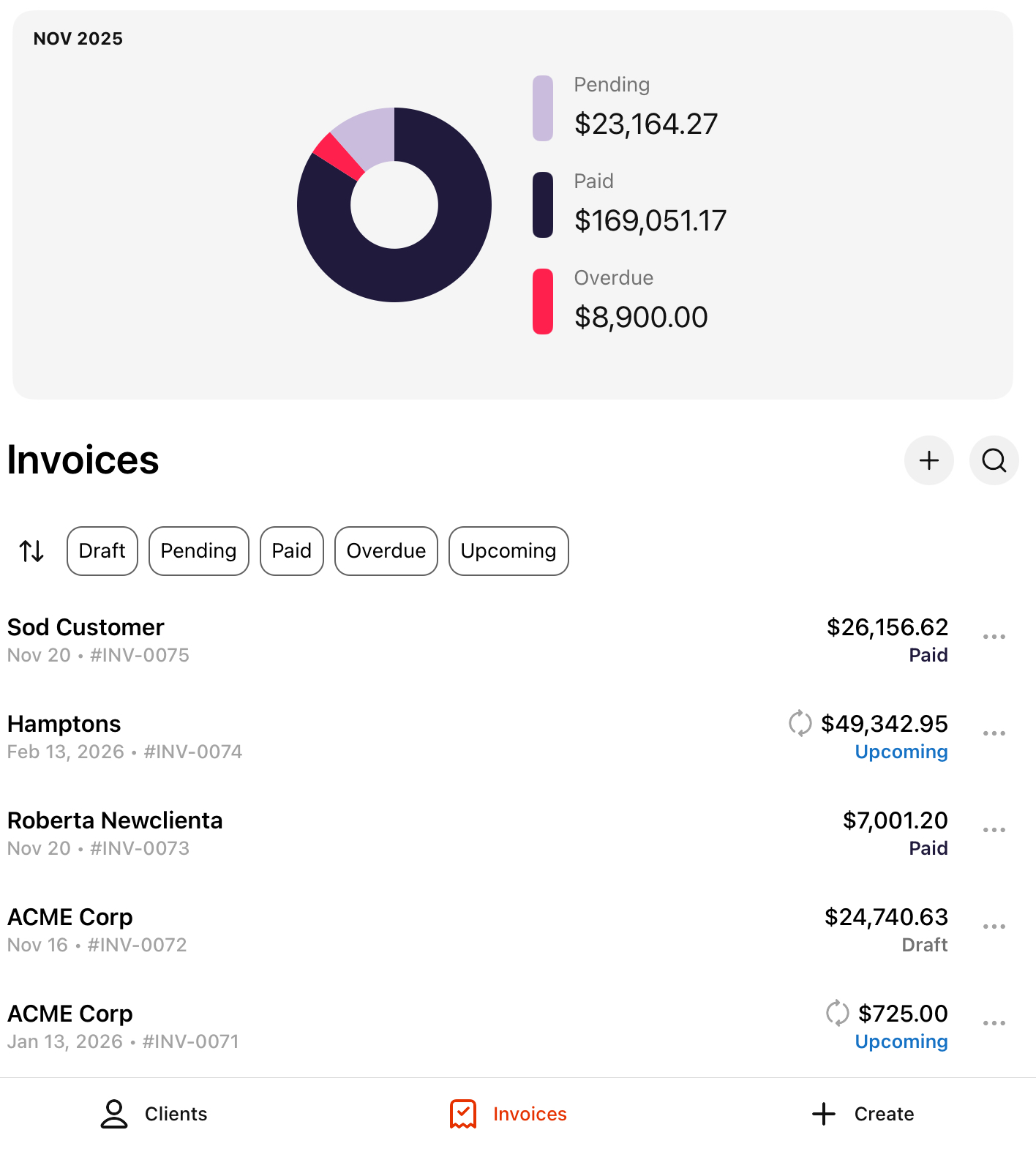Click the Clients person icon
1036x1149 pixels.
tap(114, 1114)
